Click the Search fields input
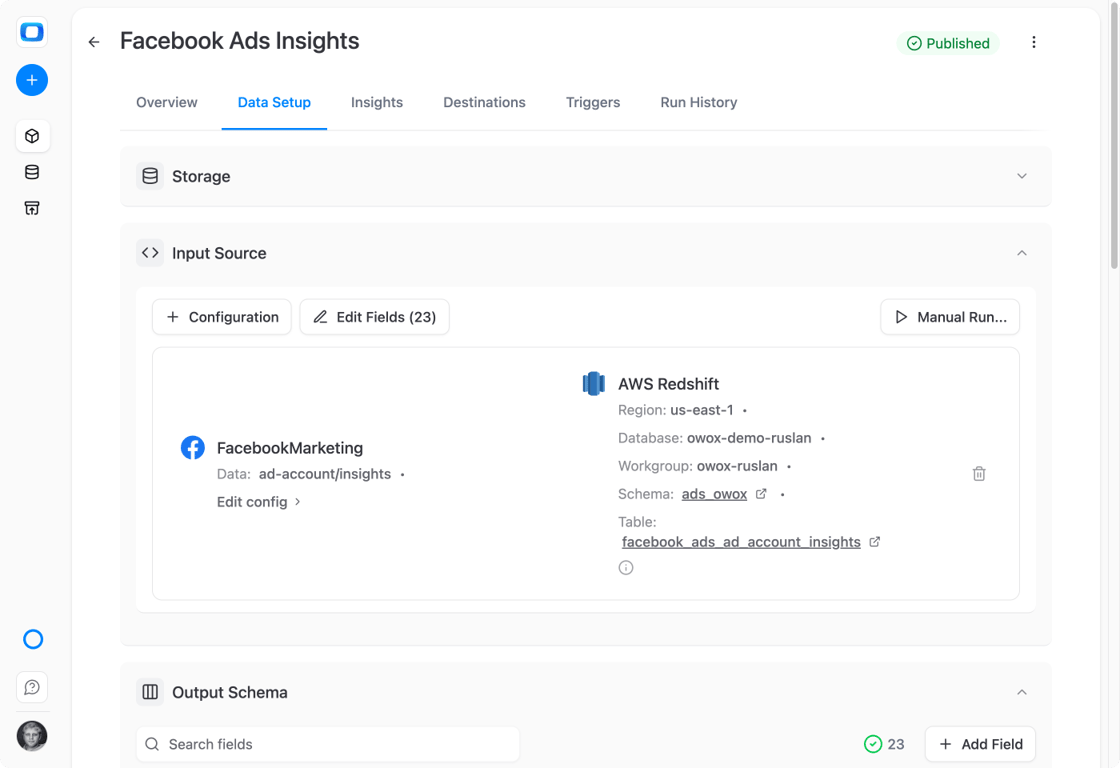 click(327, 744)
